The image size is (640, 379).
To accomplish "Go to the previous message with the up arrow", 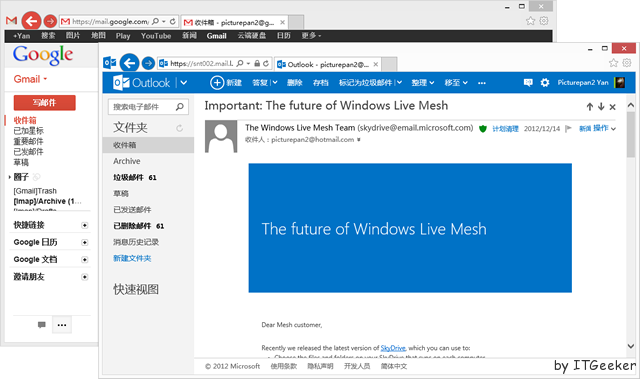I will 589,107.
